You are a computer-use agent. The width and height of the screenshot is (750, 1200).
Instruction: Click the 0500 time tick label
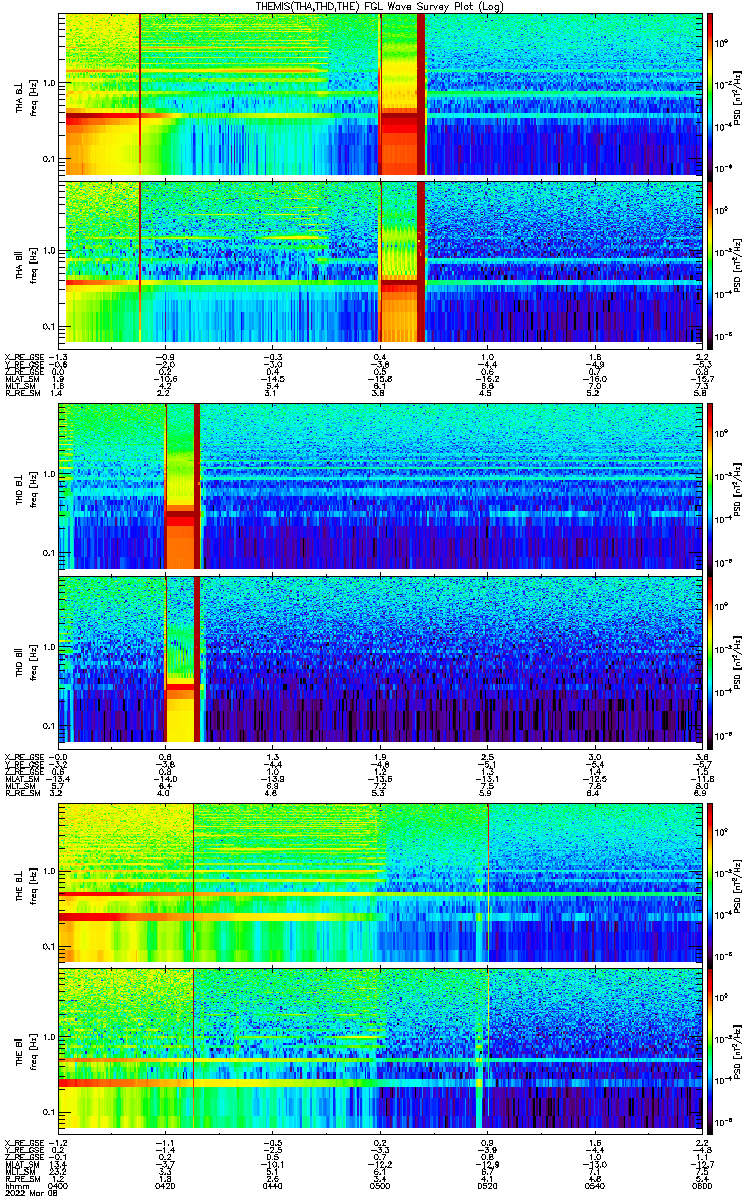coord(380,1184)
